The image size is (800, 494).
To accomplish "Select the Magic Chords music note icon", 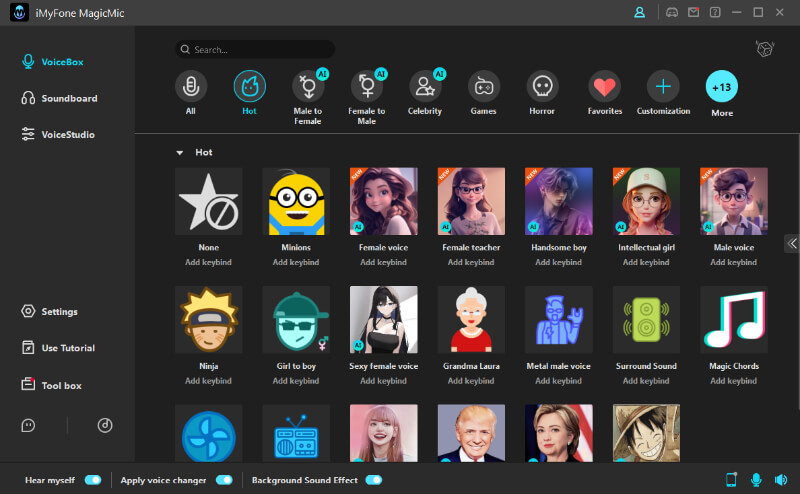I will 734,320.
